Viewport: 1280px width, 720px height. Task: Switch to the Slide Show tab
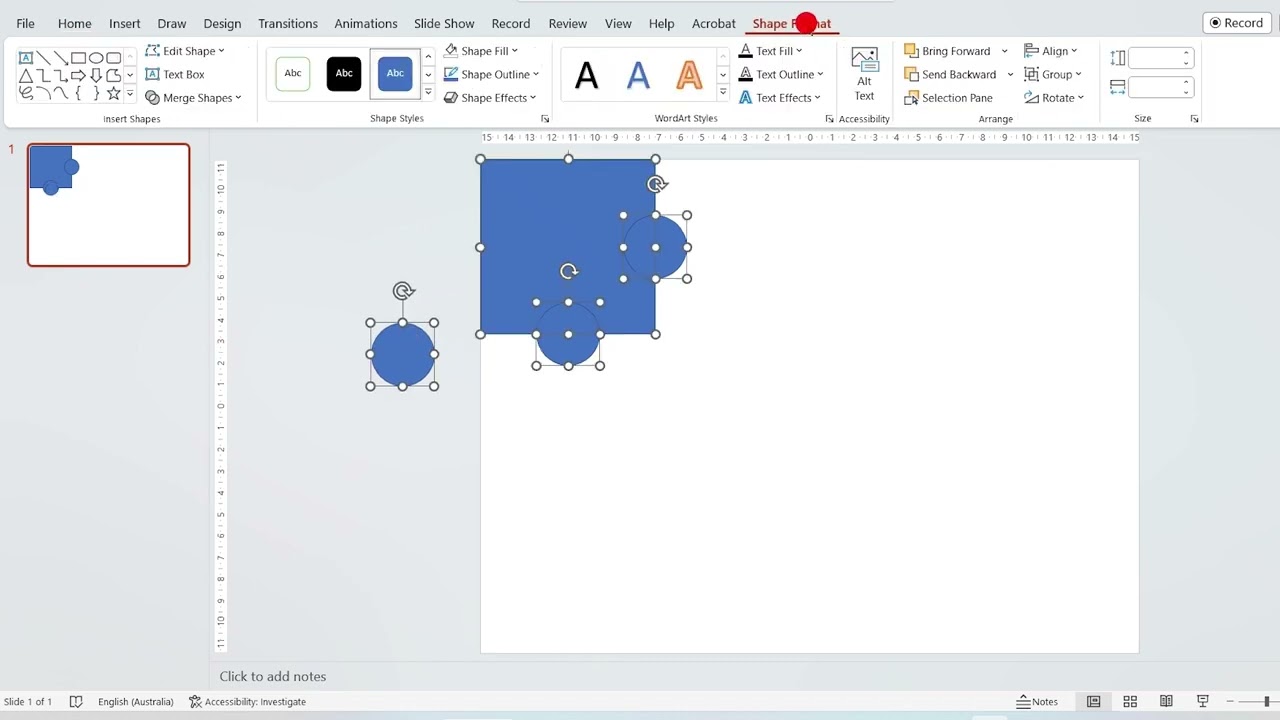(x=444, y=23)
